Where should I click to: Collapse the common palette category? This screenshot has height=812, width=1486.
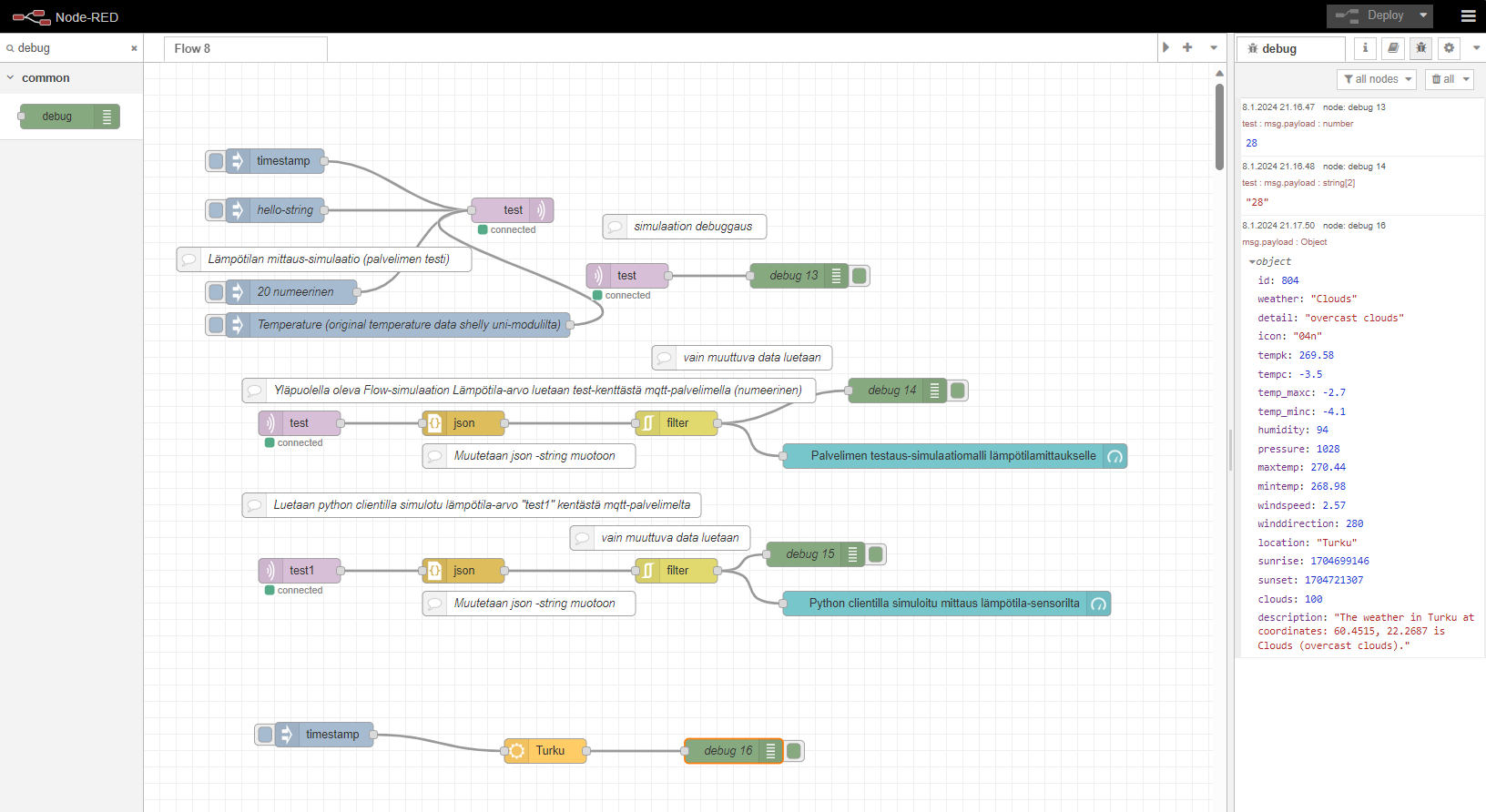11,78
